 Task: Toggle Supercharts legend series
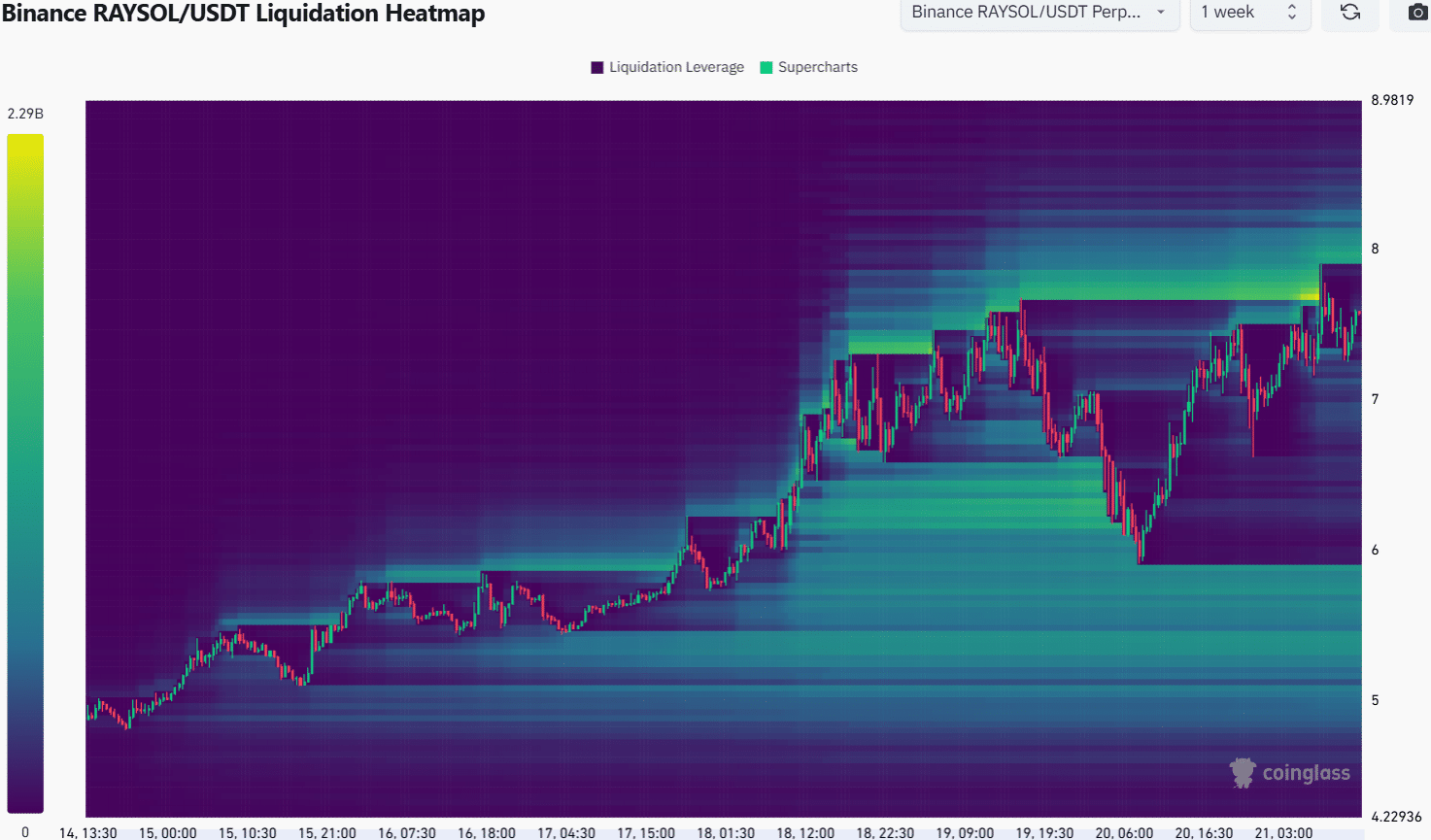coord(808,67)
